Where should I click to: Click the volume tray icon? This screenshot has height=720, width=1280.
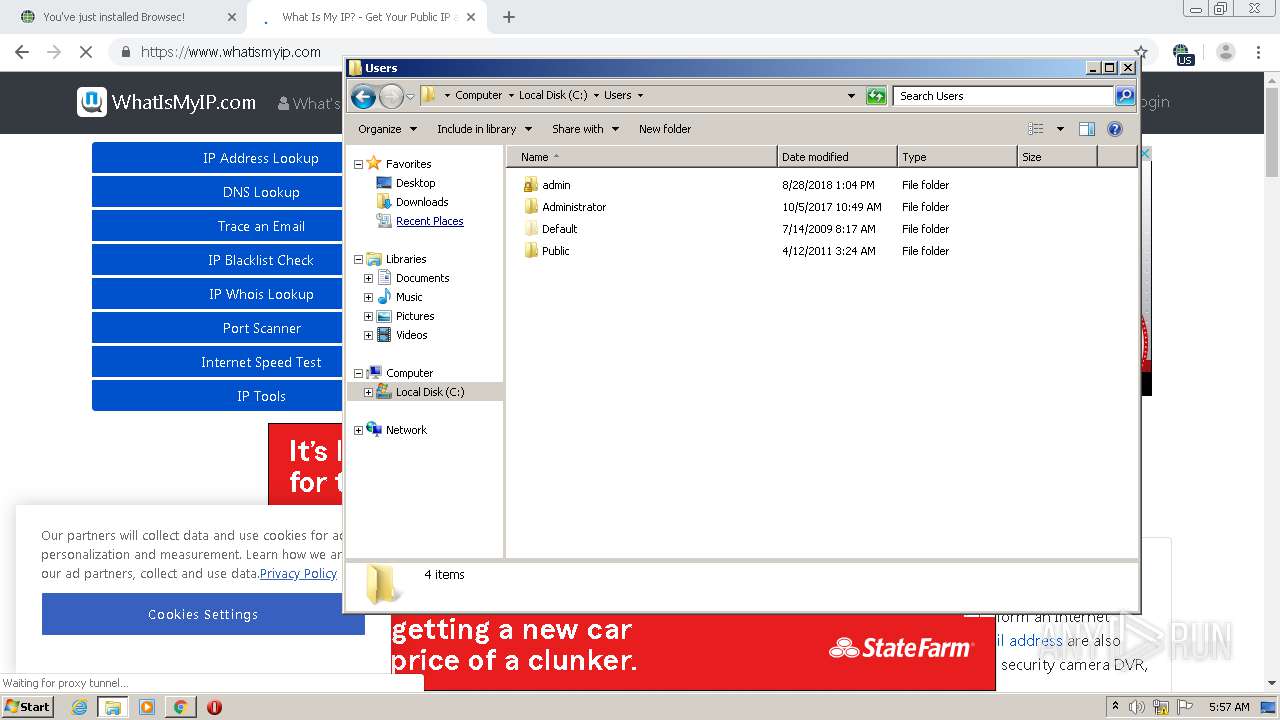[x=1136, y=707]
